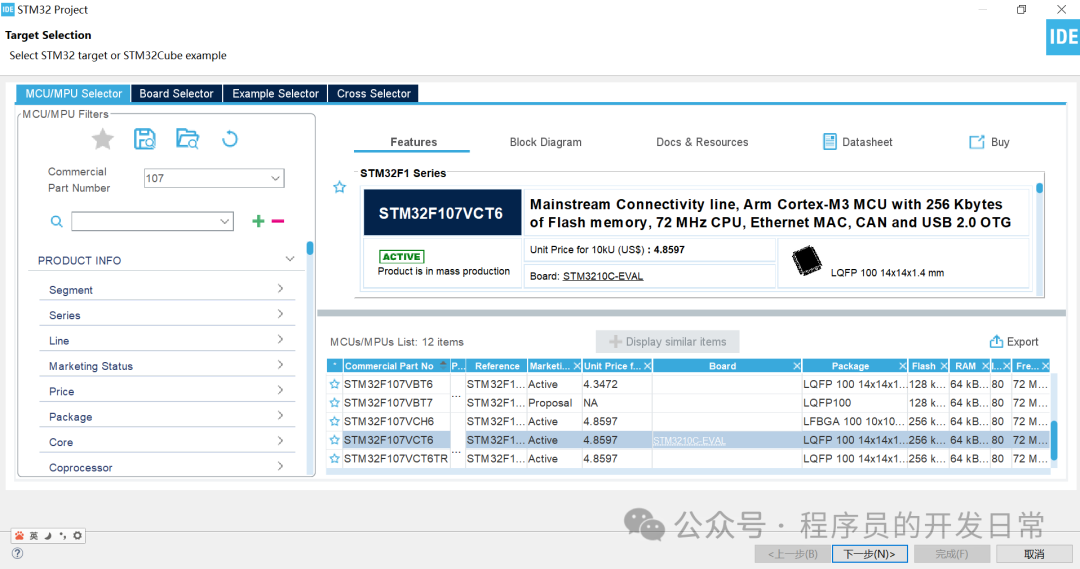1080x569 pixels.
Task: Switch to Example Selector tab
Action: 276,94
